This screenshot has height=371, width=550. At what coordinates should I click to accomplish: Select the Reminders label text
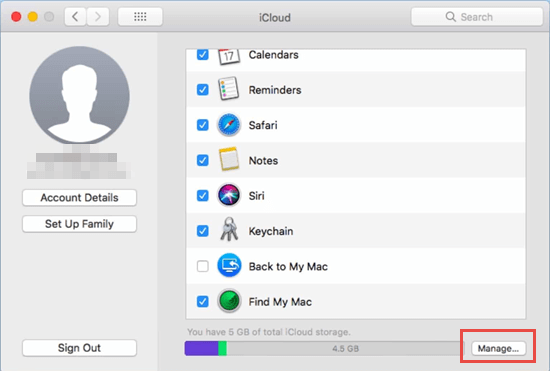click(x=275, y=90)
